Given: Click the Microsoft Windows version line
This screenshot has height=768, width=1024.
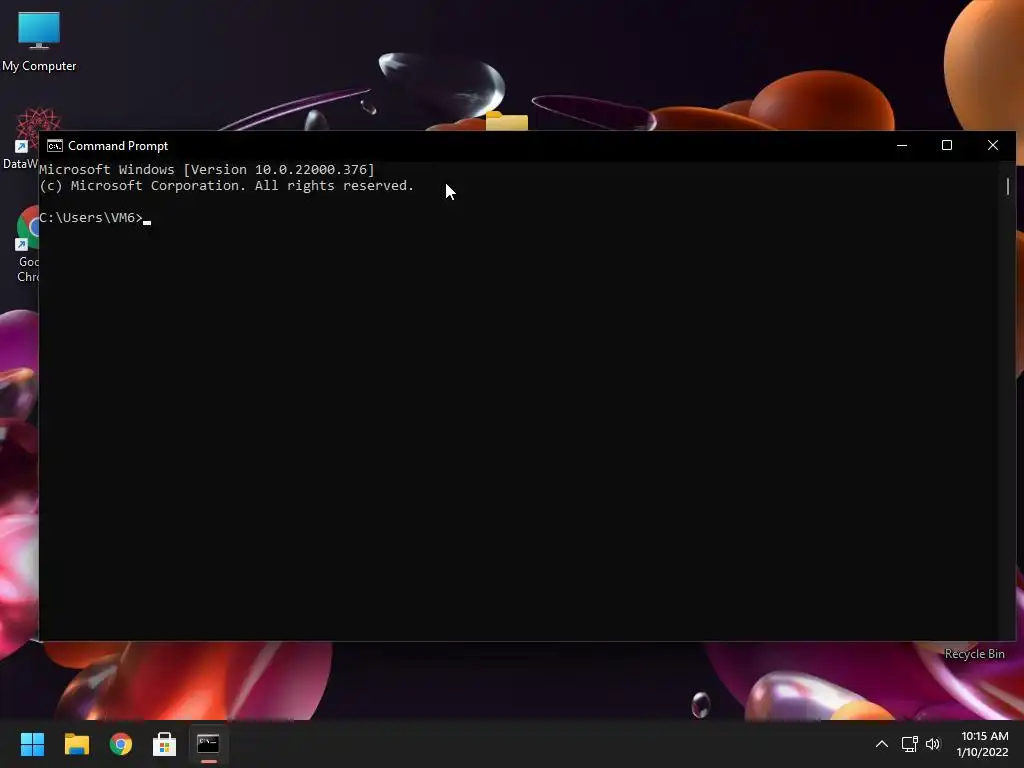Looking at the screenshot, I should pos(207,170).
